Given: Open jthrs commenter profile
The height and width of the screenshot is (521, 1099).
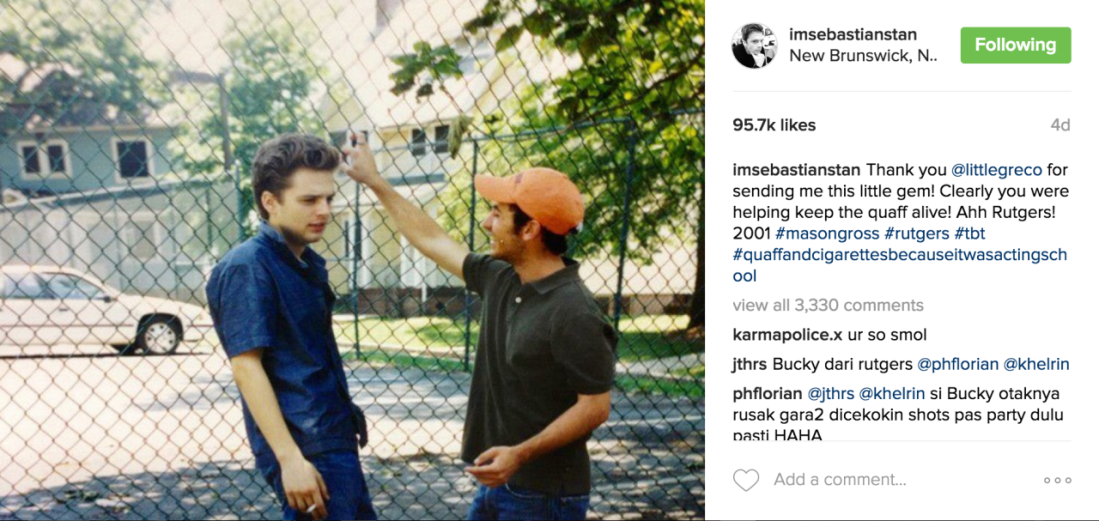Looking at the screenshot, I should tap(750, 364).
